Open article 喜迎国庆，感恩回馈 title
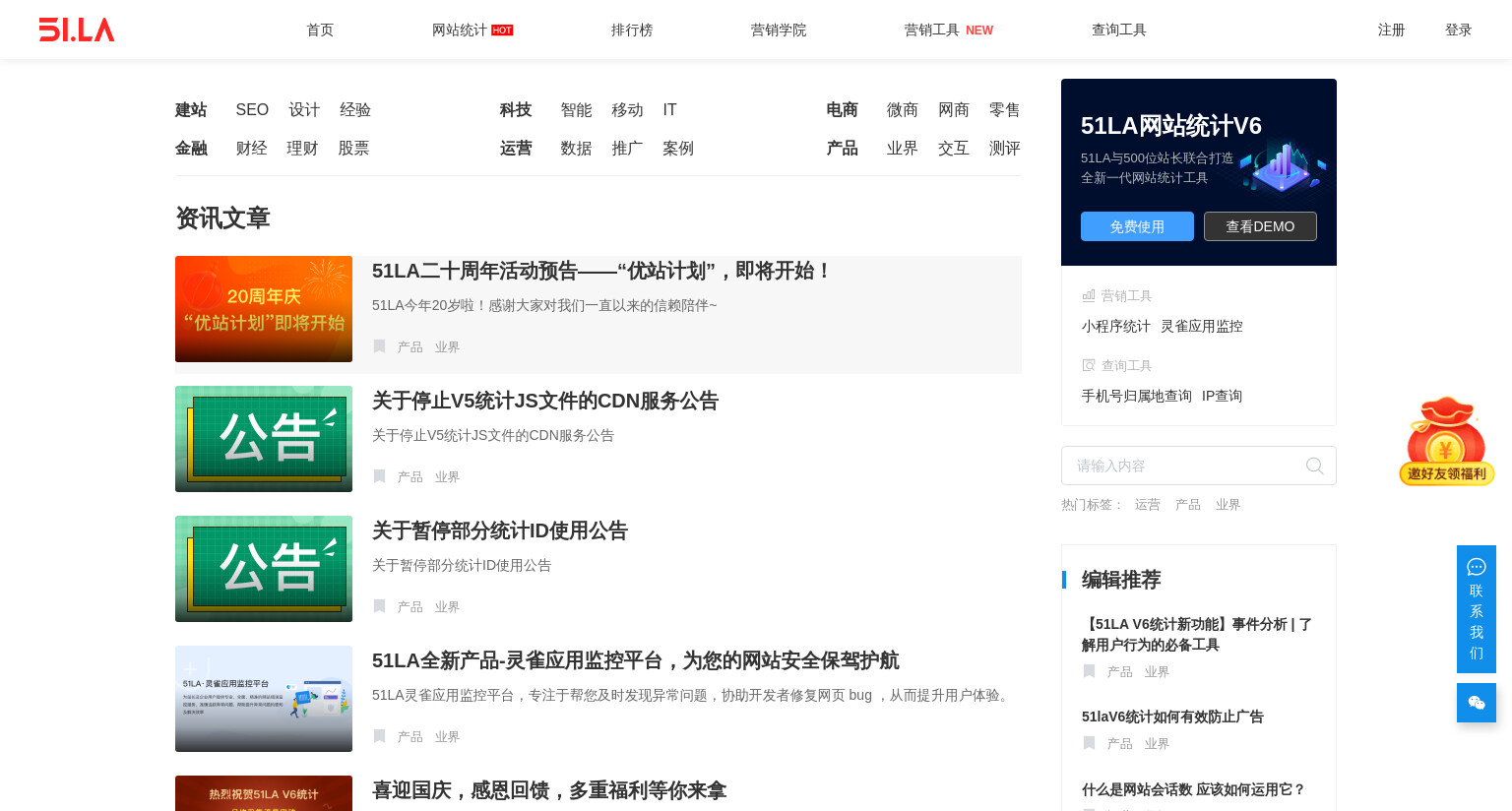Viewport: 1512px width, 811px height. click(x=549, y=790)
